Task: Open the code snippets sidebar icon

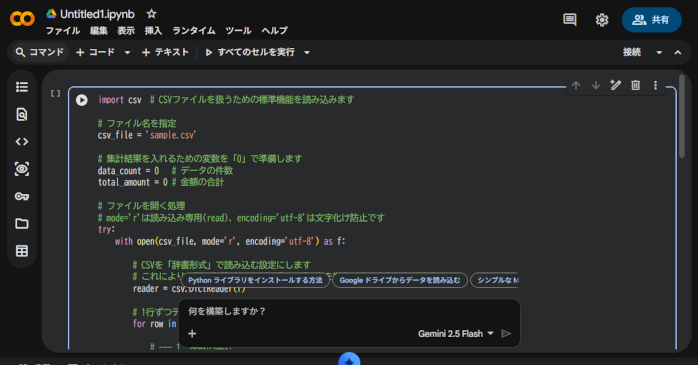Action: pos(22,142)
